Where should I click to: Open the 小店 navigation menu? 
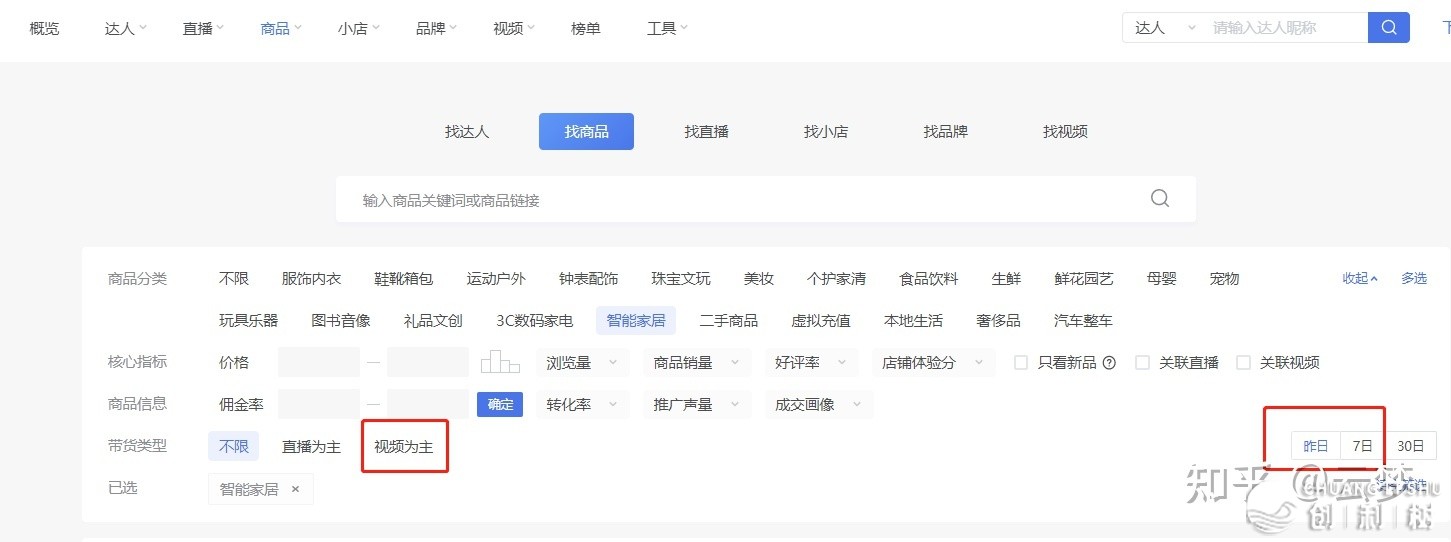click(x=359, y=28)
